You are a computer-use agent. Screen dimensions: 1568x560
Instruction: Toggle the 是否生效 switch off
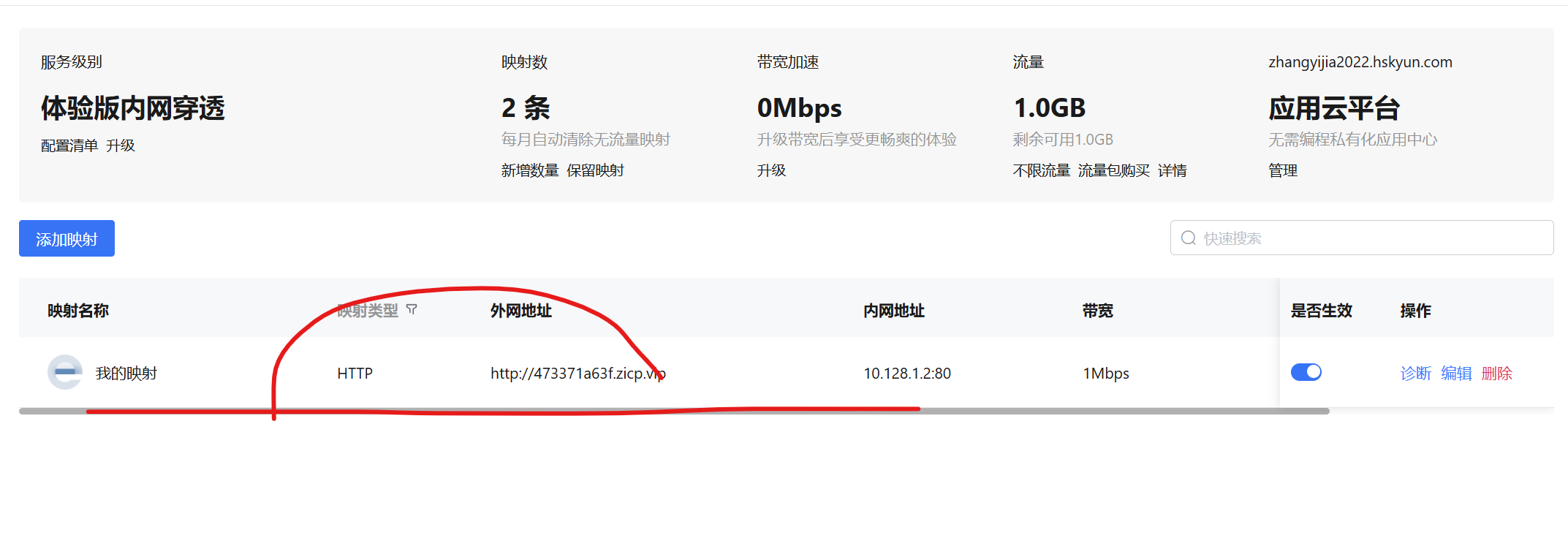click(x=1306, y=372)
